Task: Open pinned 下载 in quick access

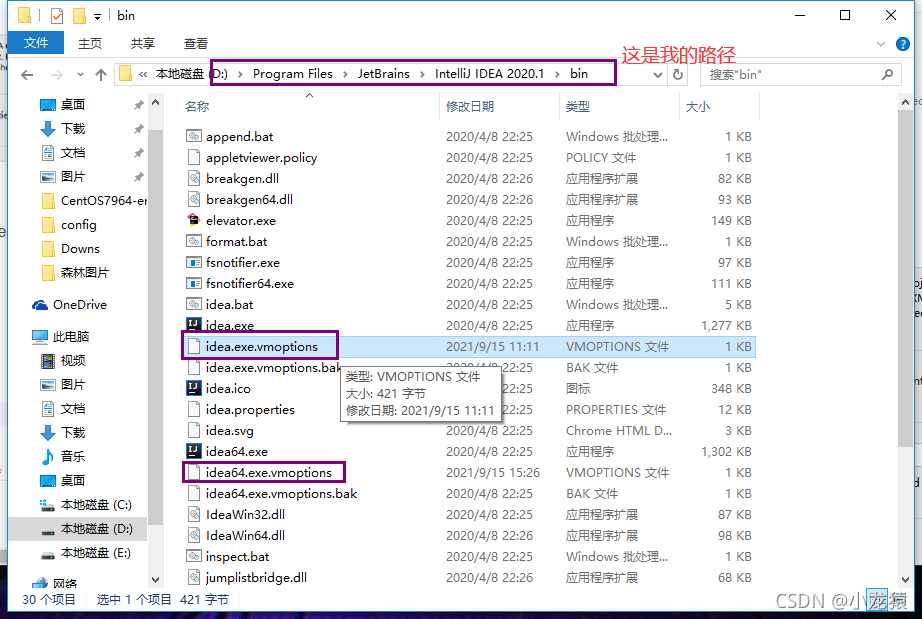Action: [73, 129]
